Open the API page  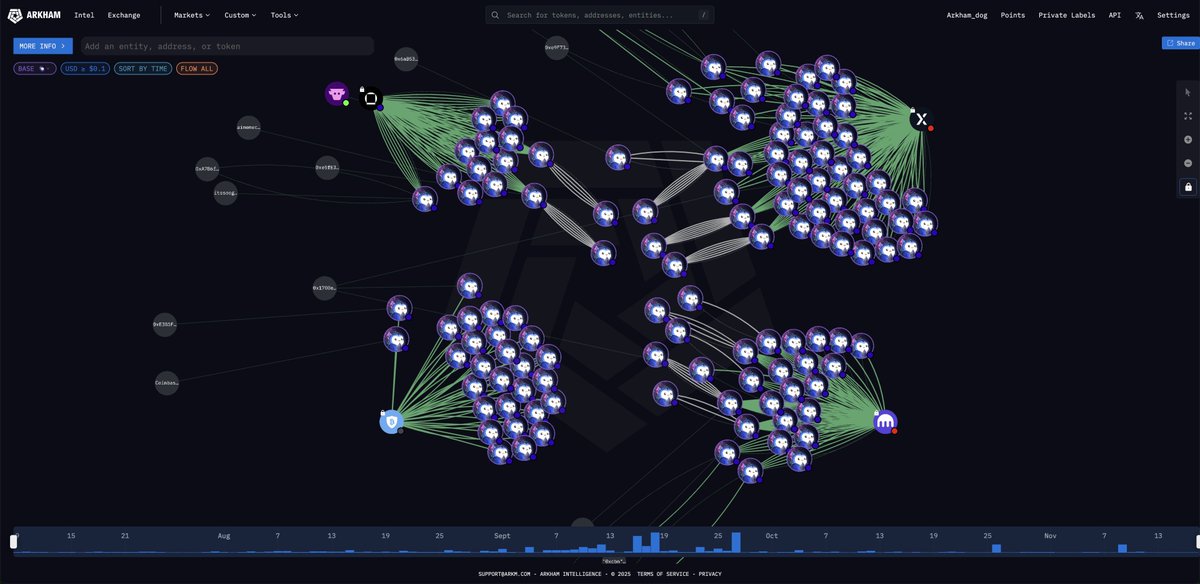point(1115,15)
